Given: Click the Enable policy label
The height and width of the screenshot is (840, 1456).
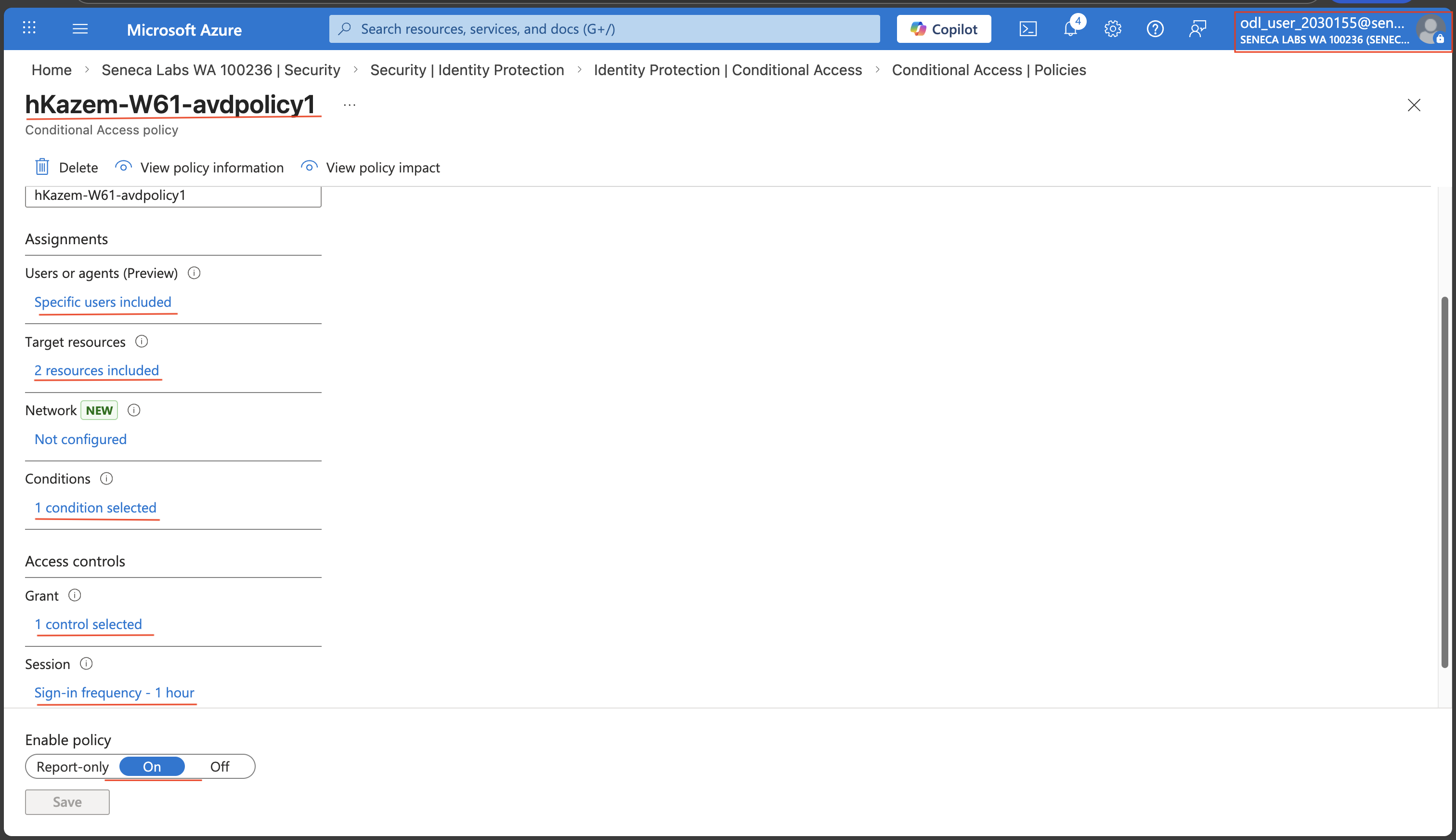Looking at the screenshot, I should pos(68,740).
